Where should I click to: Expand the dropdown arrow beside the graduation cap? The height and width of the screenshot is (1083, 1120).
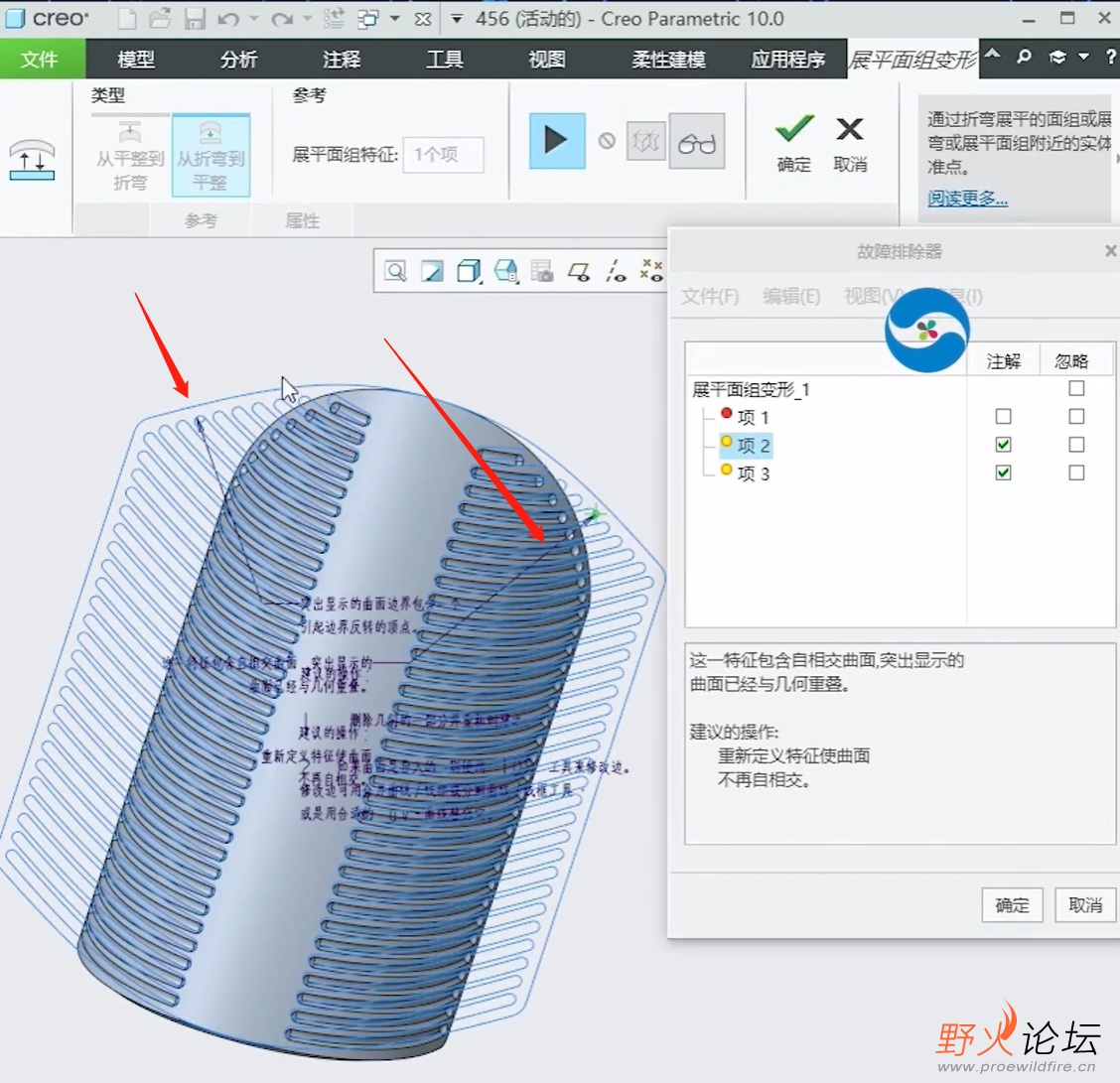coord(1083,57)
